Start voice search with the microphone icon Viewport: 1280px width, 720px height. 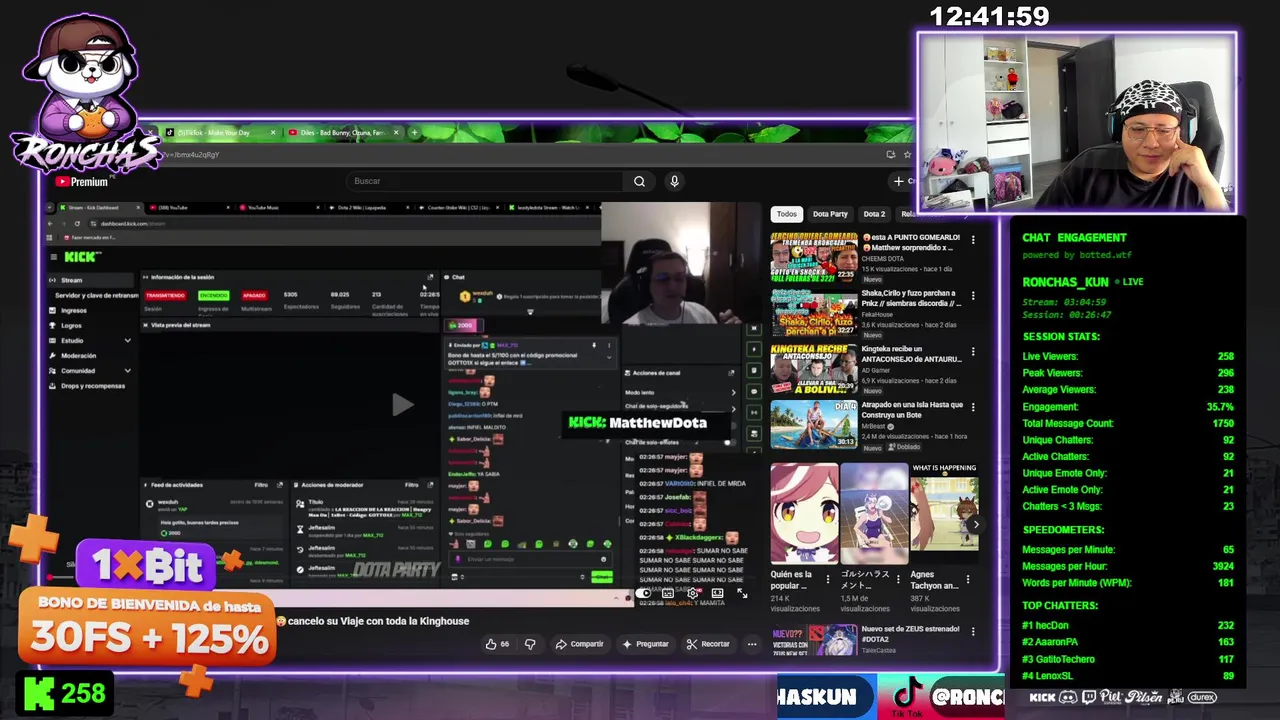[x=674, y=181]
